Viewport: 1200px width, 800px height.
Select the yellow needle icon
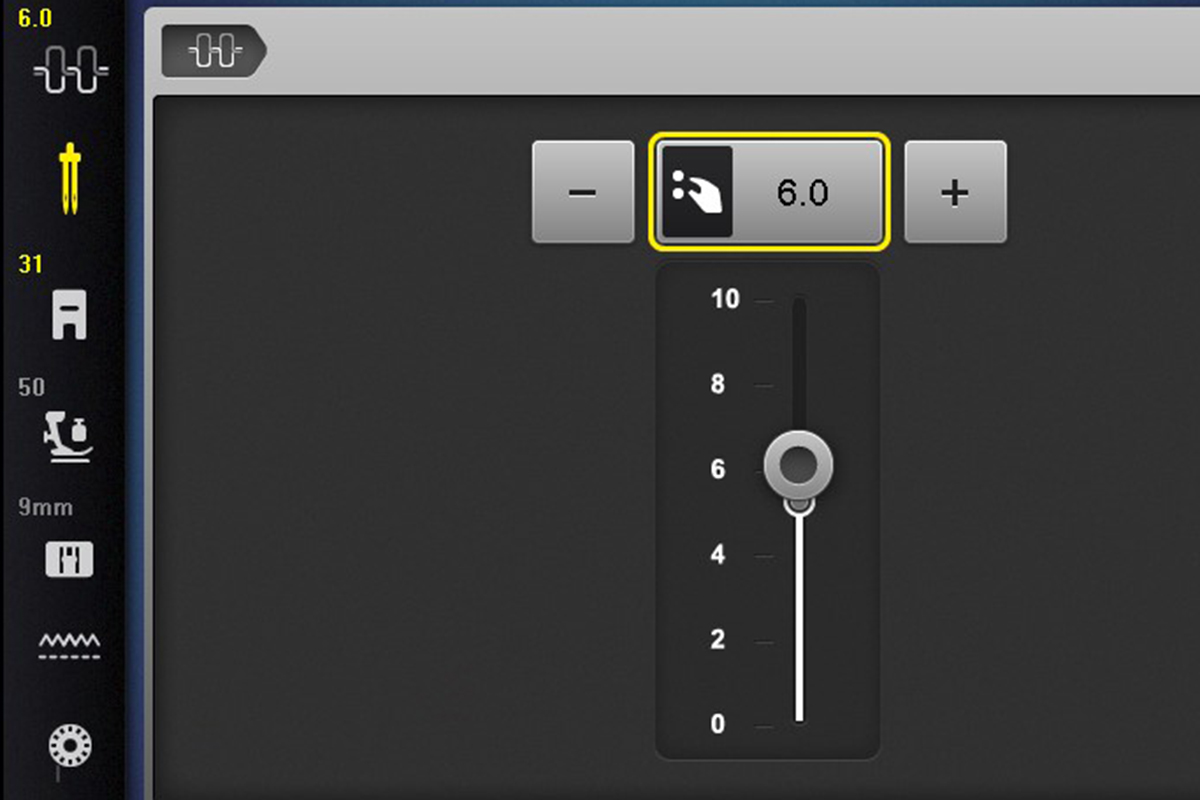coord(69,180)
